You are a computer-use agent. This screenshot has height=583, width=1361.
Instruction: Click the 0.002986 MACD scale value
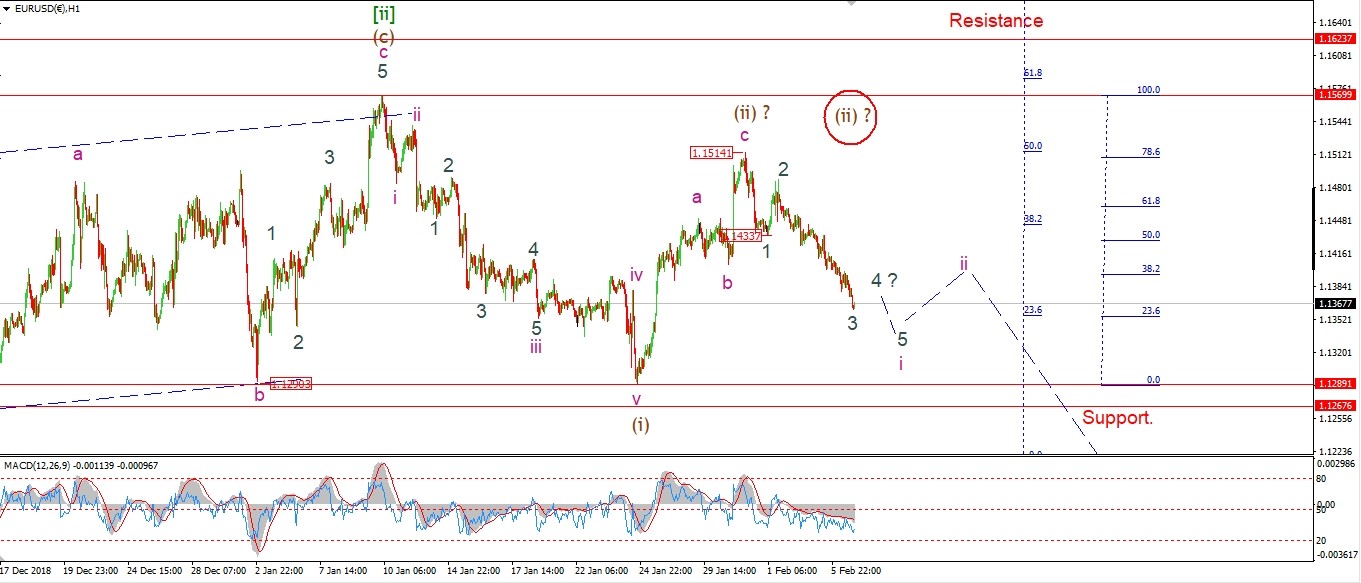(1337, 465)
